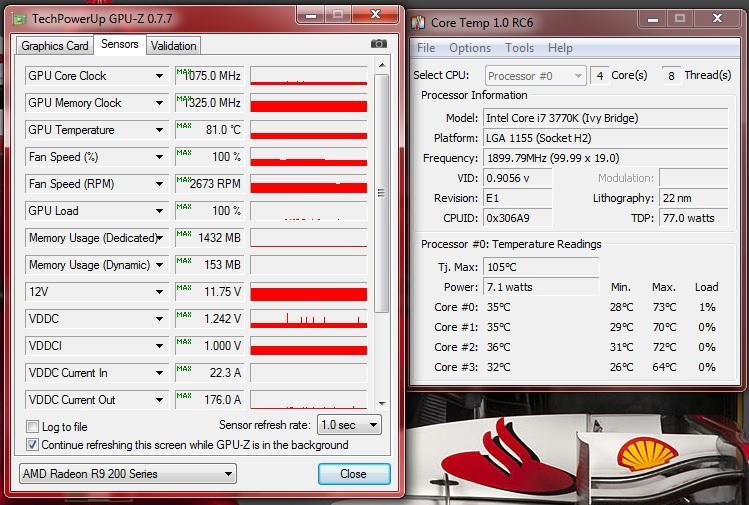
Task: Open the VDDC Current In dropdown
Action: [x=159, y=373]
